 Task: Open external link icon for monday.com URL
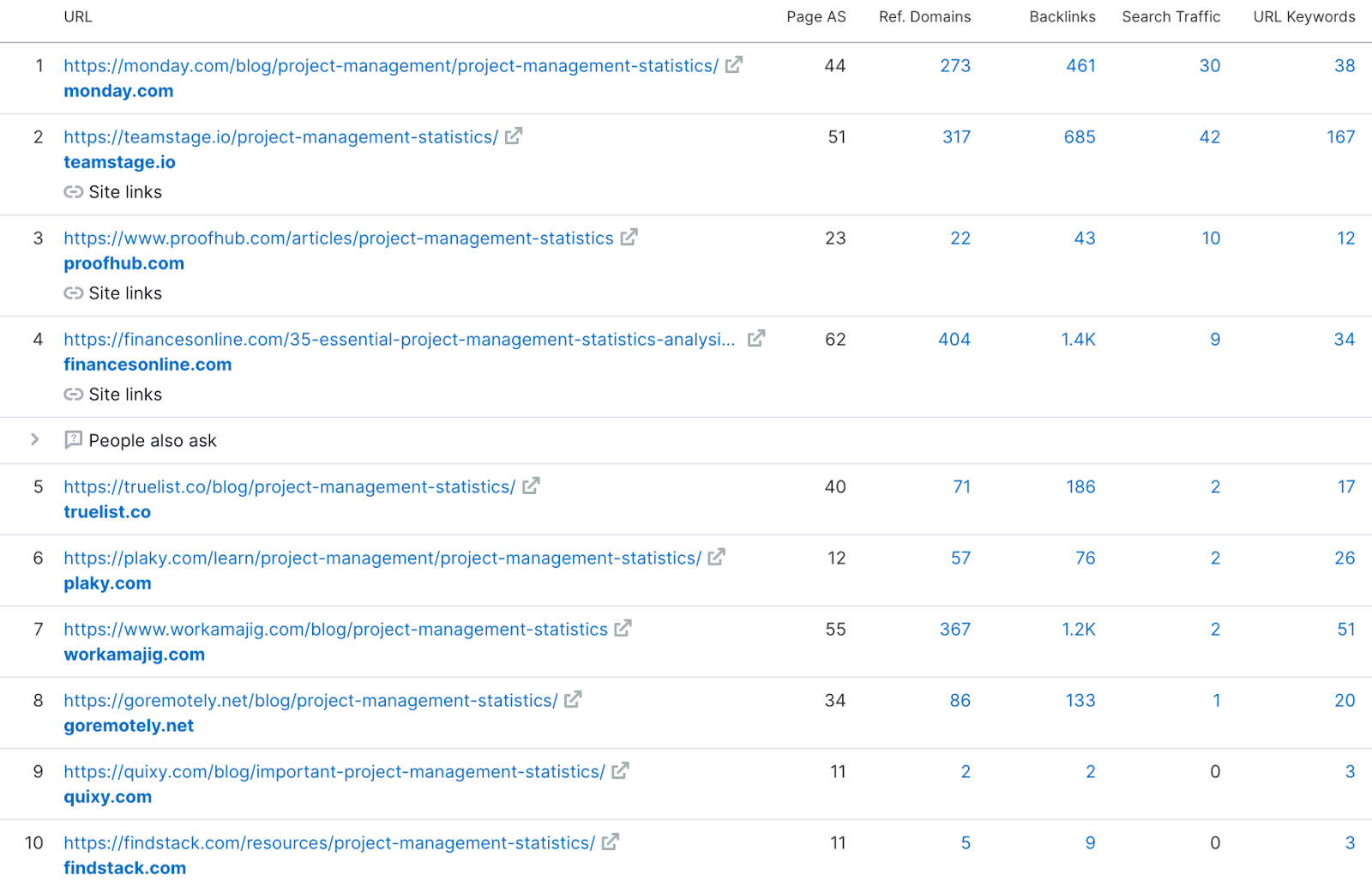pyautogui.click(x=733, y=65)
